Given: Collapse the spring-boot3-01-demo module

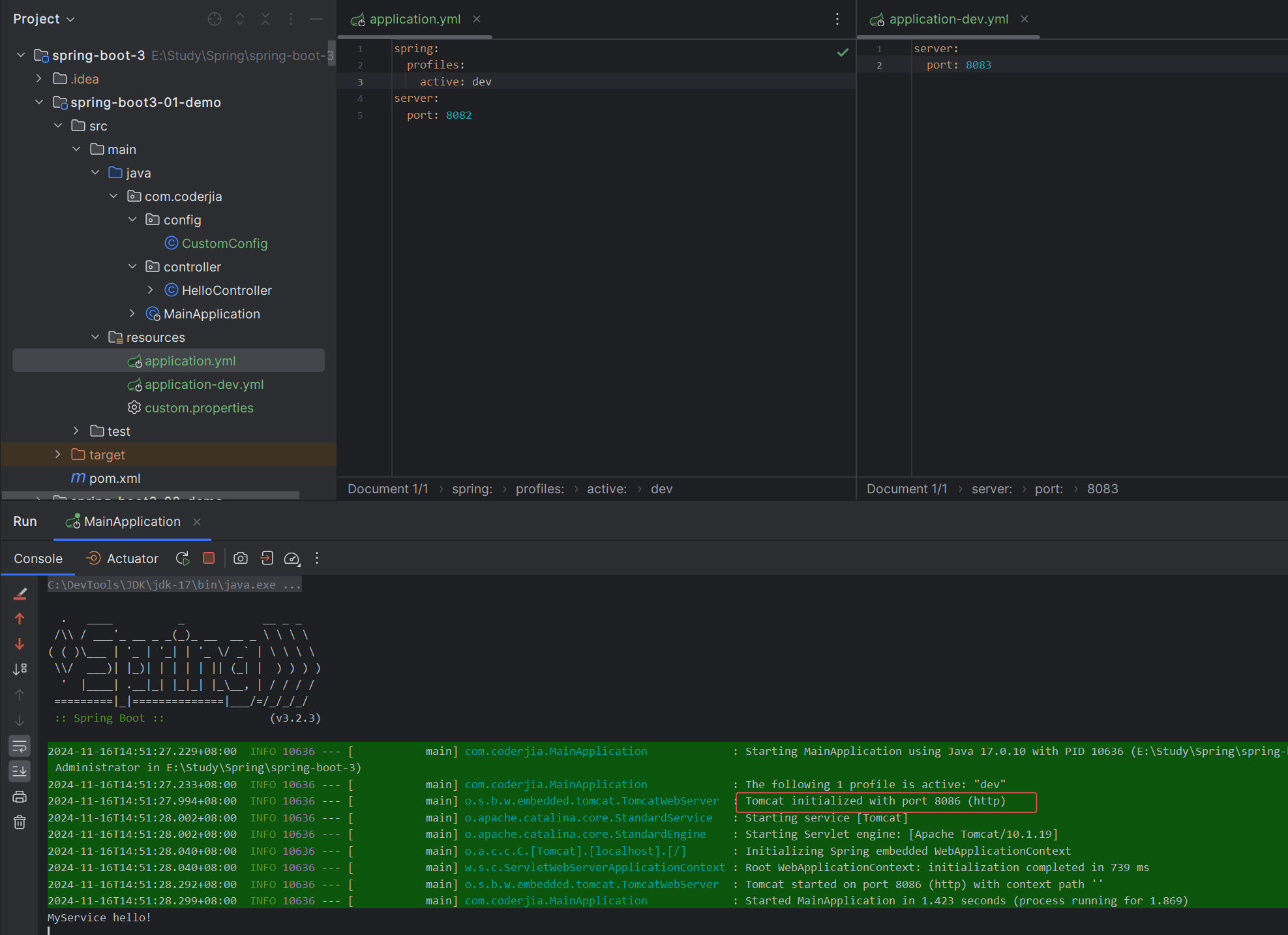Looking at the screenshot, I should pos(39,102).
